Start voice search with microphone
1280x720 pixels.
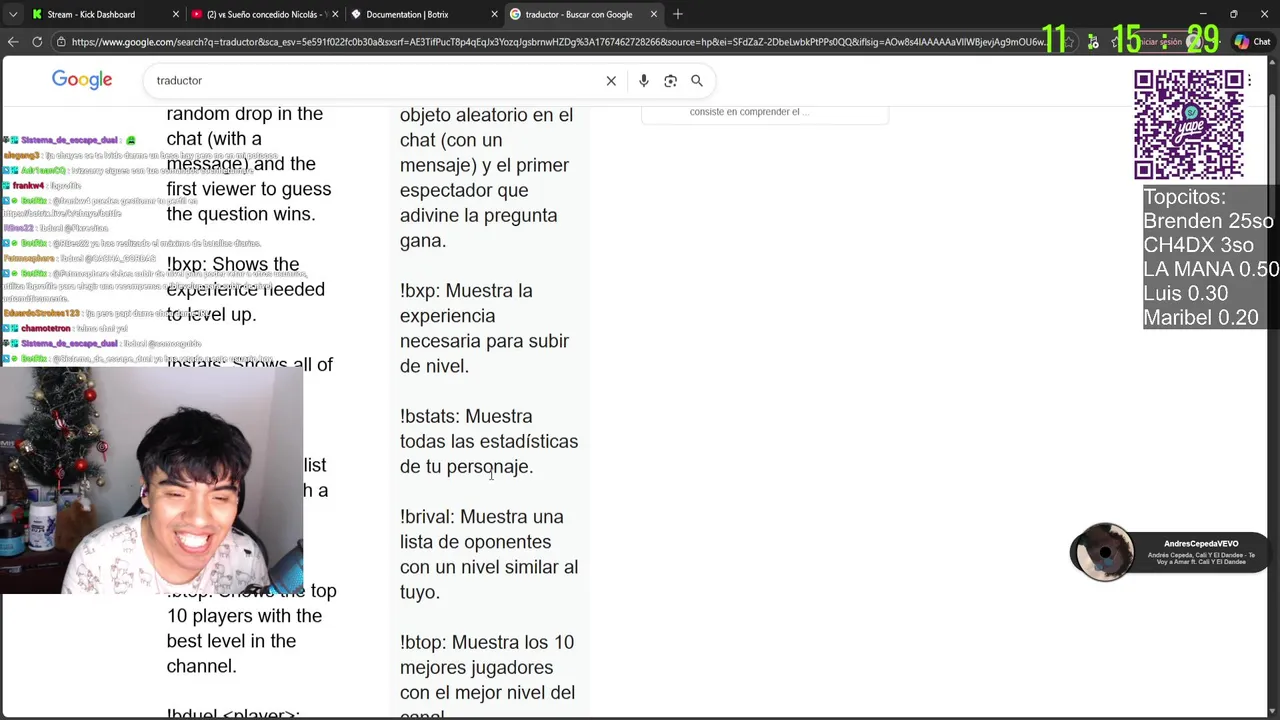pos(643,81)
